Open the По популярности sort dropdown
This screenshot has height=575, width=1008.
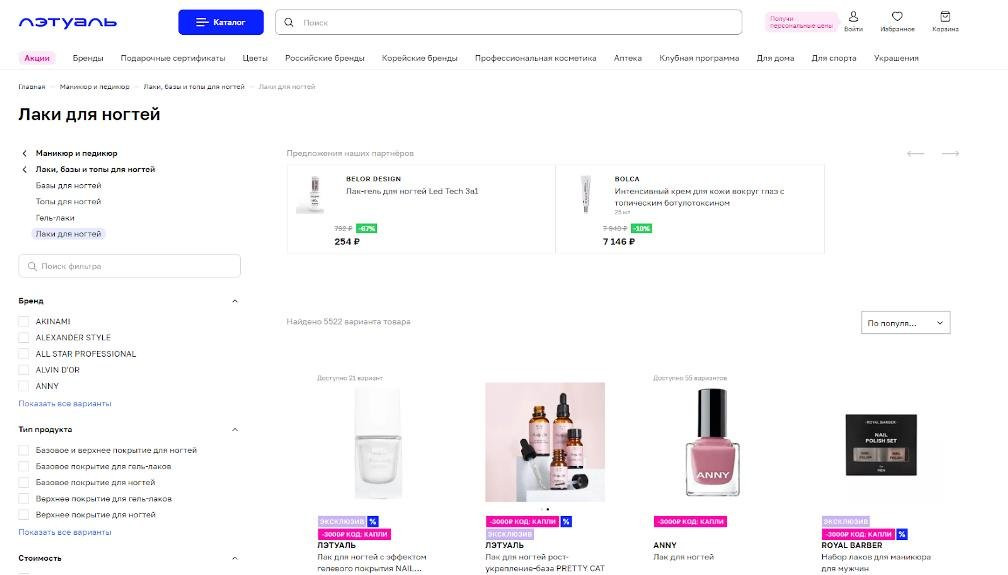coord(905,323)
